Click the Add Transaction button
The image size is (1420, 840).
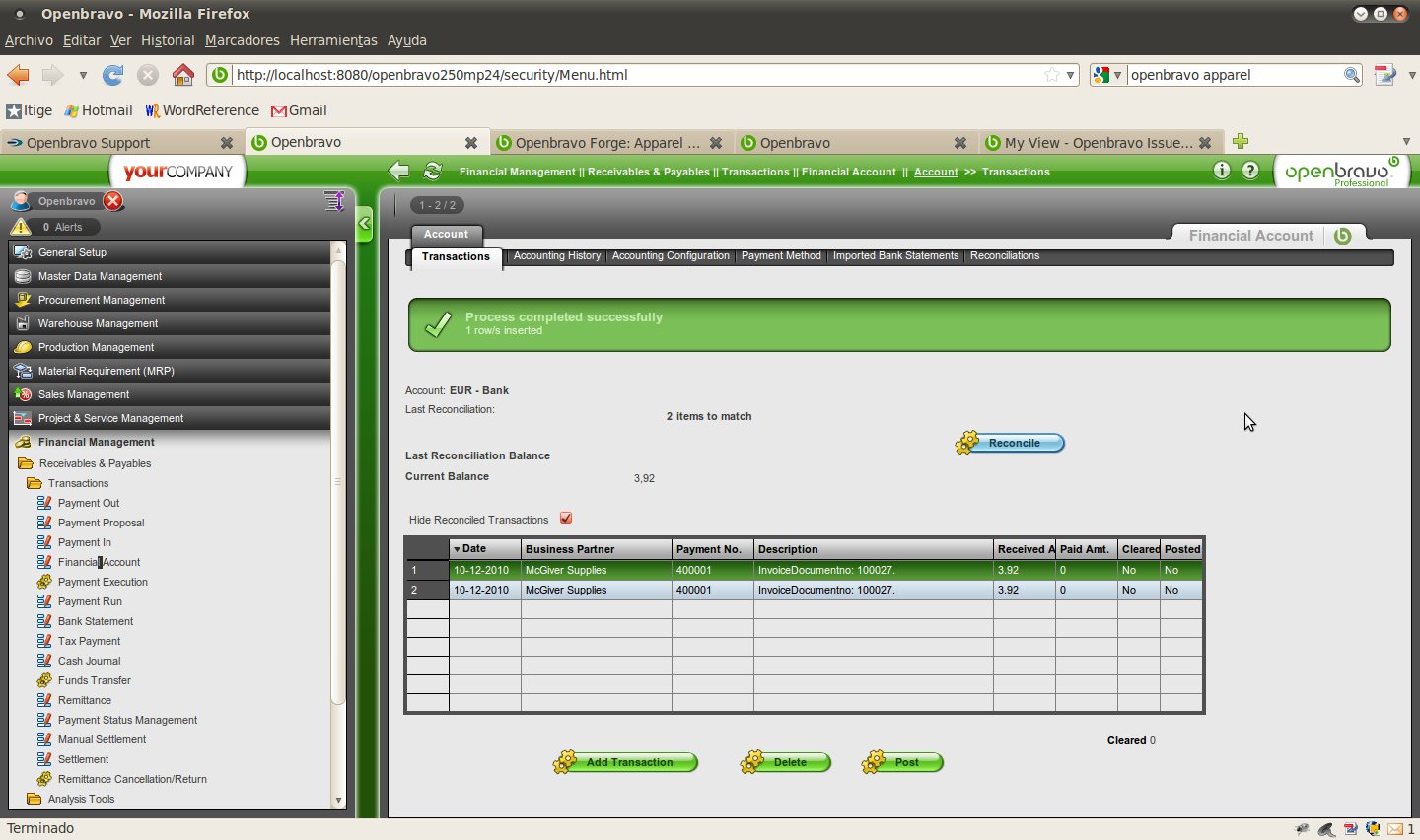point(628,762)
